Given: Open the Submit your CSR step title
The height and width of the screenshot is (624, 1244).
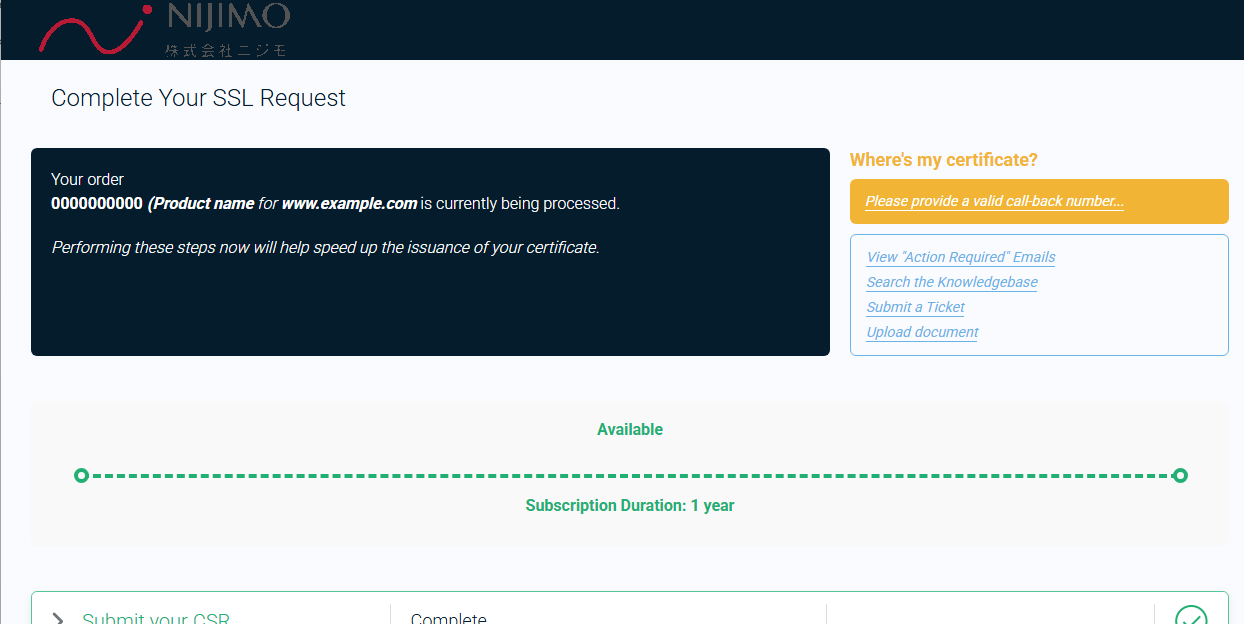Looking at the screenshot, I should [x=156, y=619].
